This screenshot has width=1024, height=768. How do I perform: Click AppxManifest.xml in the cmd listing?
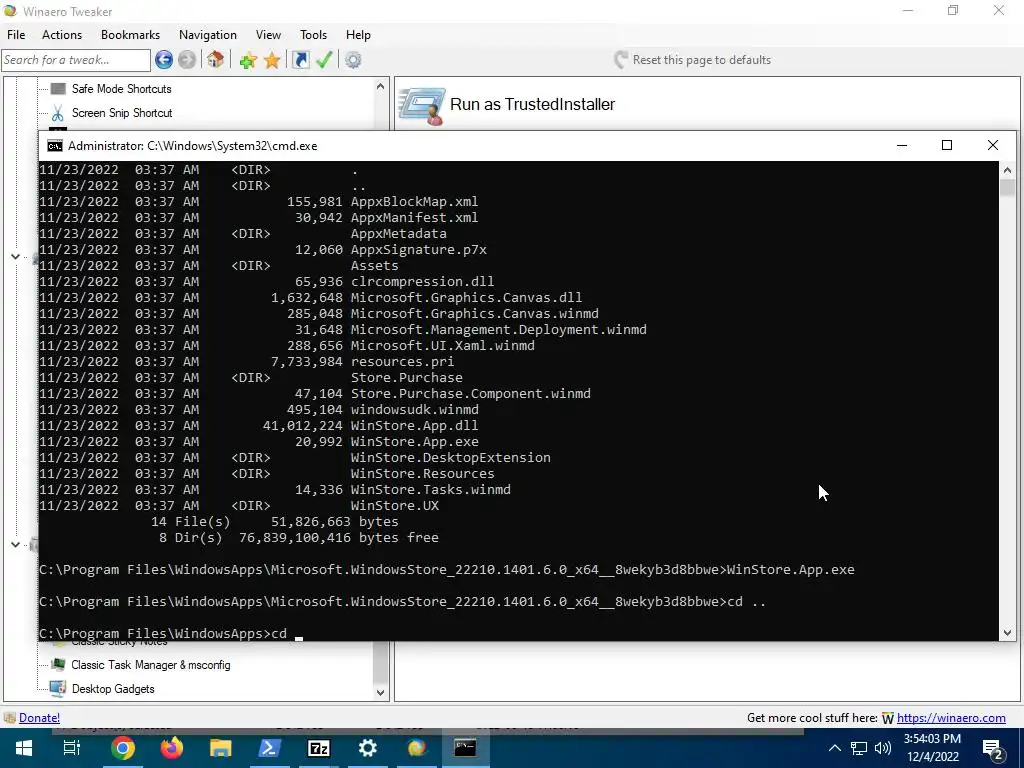[x=415, y=217]
